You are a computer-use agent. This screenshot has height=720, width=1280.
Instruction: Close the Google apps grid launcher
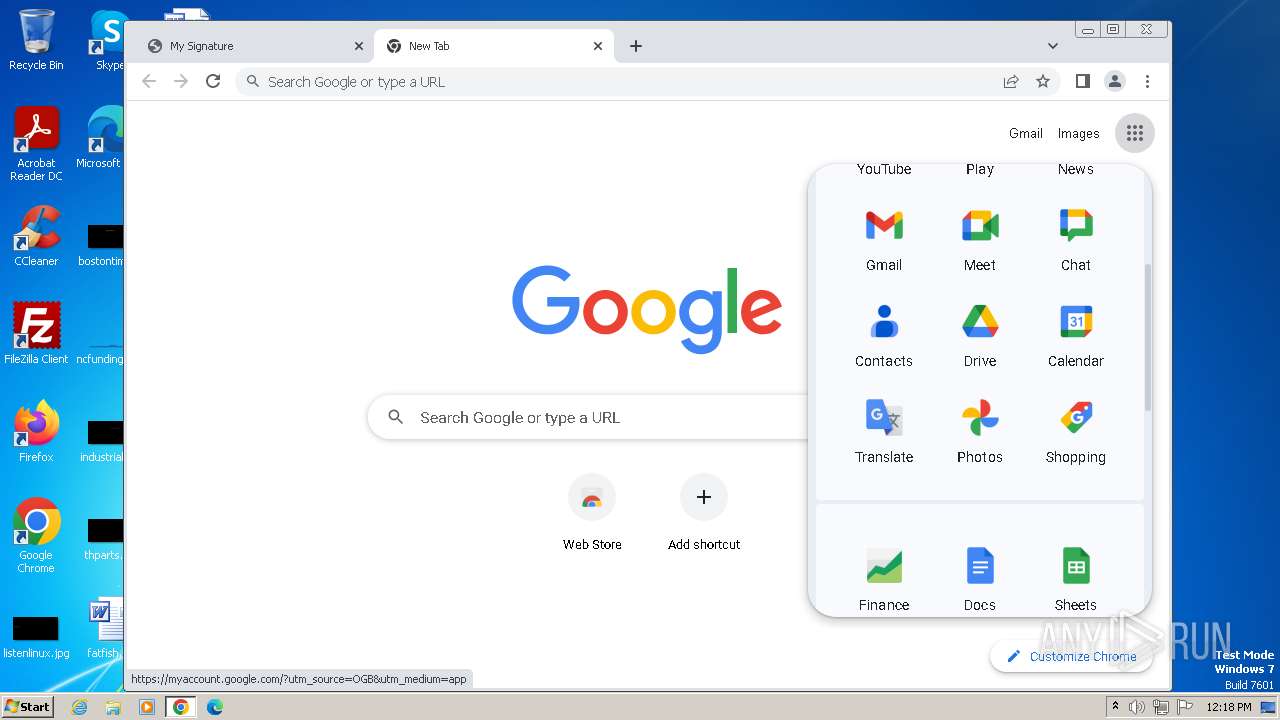point(1134,133)
